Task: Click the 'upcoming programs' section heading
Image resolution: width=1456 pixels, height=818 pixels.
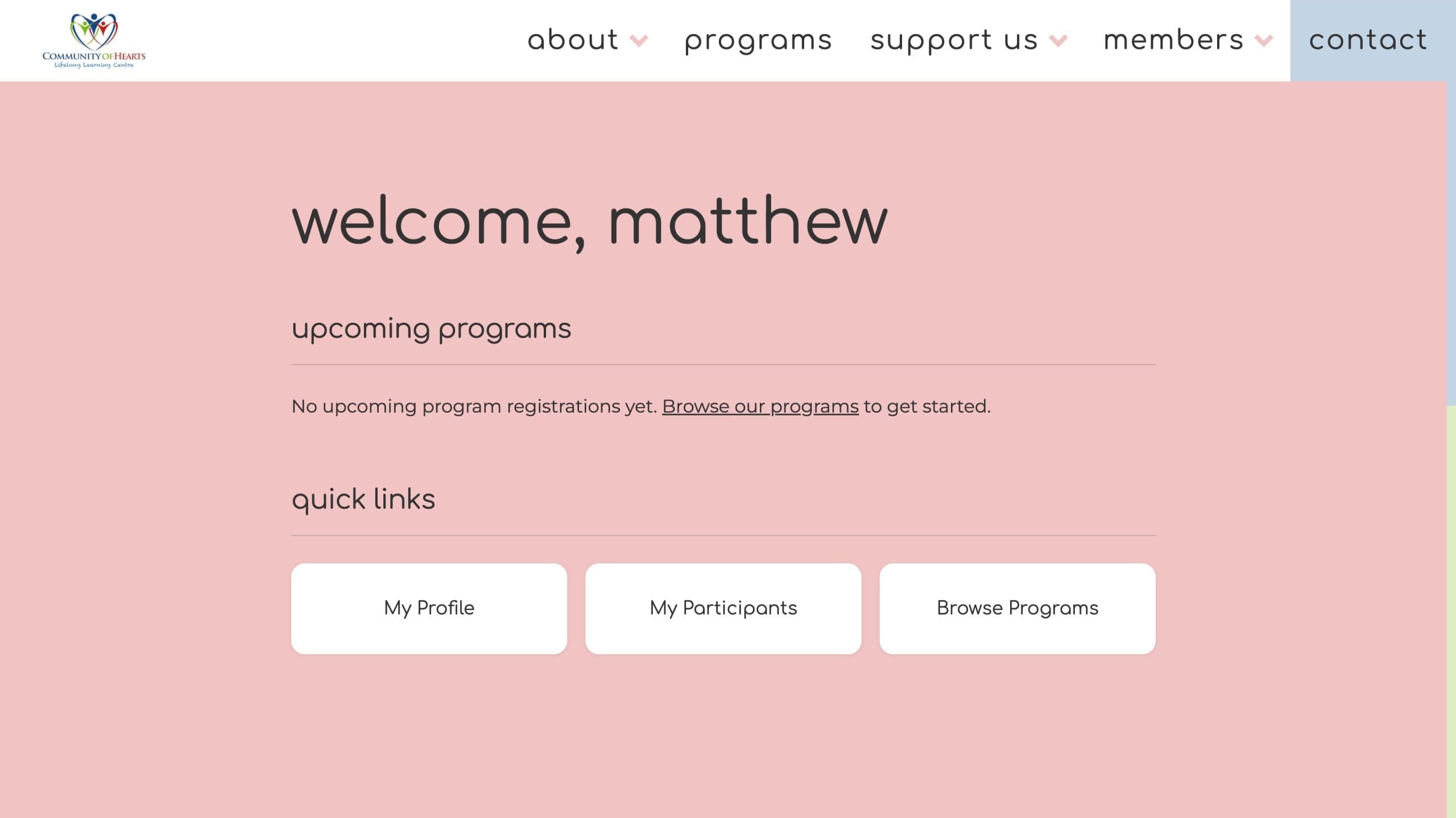Action: [431, 329]
